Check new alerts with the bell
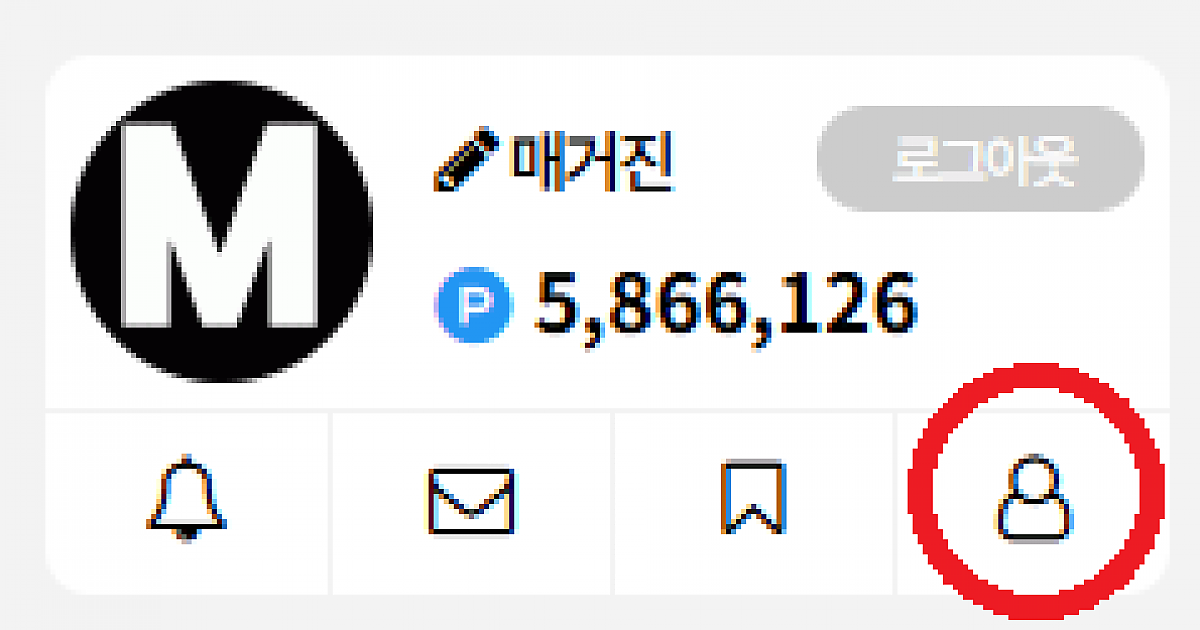The width and height of the screenshot is (1200, 630). (x=187, y=499)
